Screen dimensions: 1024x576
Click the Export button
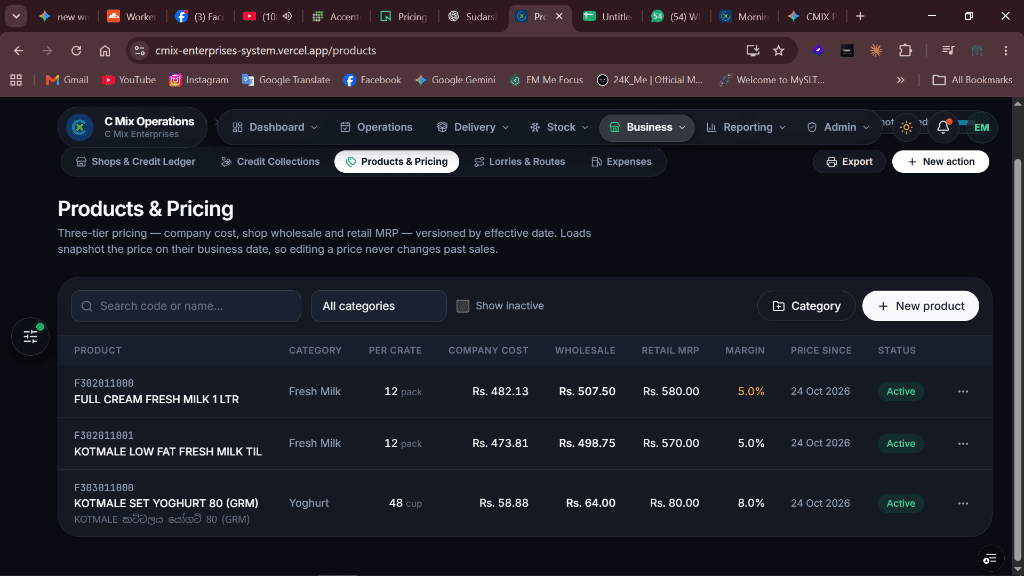pos(849,162)
